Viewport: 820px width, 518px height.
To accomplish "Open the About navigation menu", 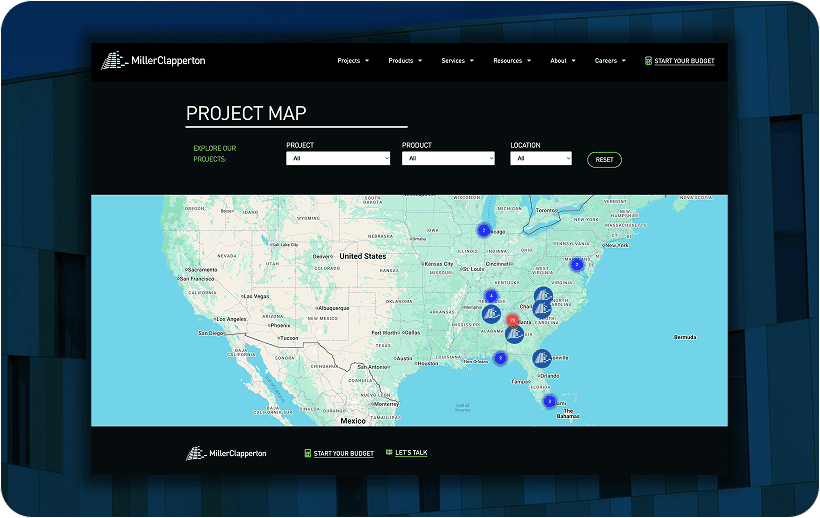I will [563, 61].
